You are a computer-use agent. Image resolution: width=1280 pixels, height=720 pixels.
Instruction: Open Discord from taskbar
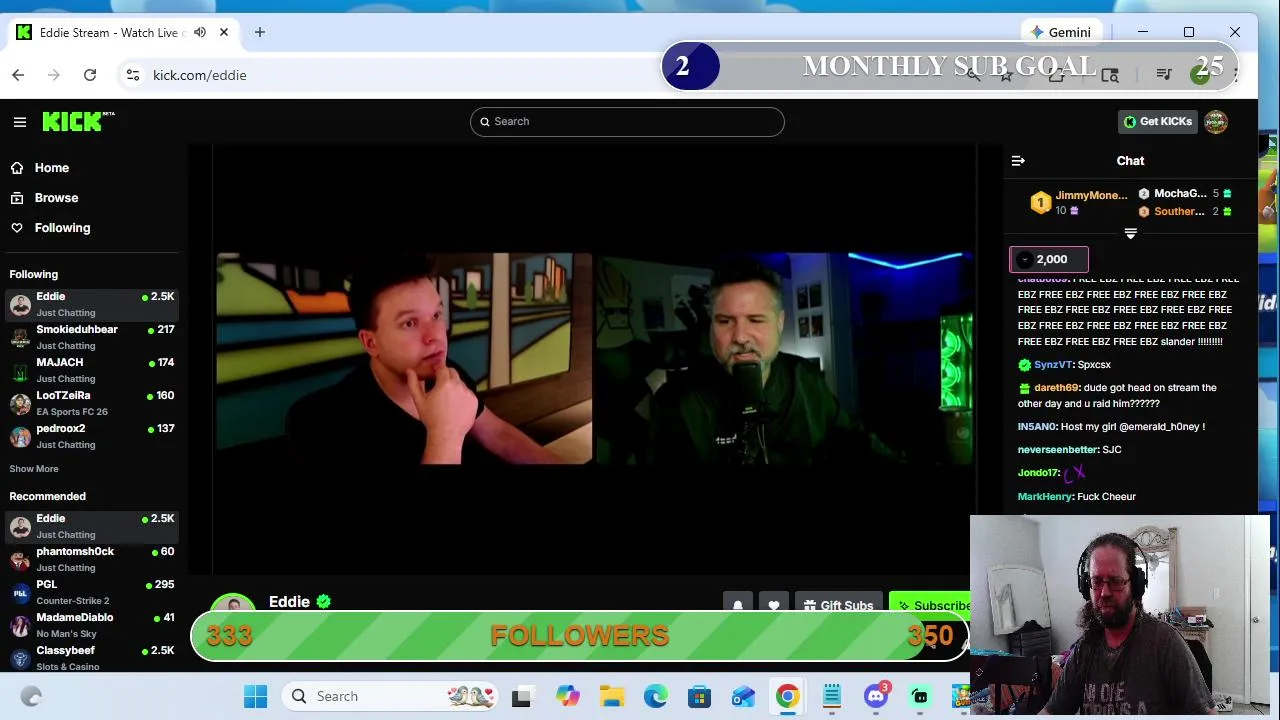[876, 697]
